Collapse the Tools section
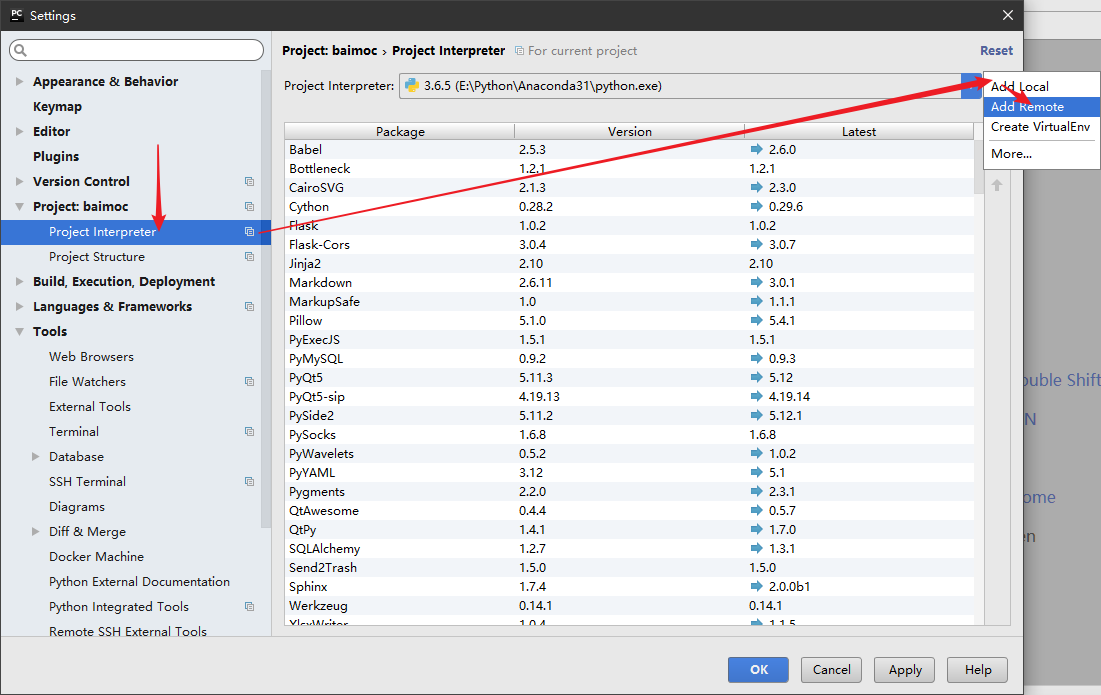 pos(20,331)
